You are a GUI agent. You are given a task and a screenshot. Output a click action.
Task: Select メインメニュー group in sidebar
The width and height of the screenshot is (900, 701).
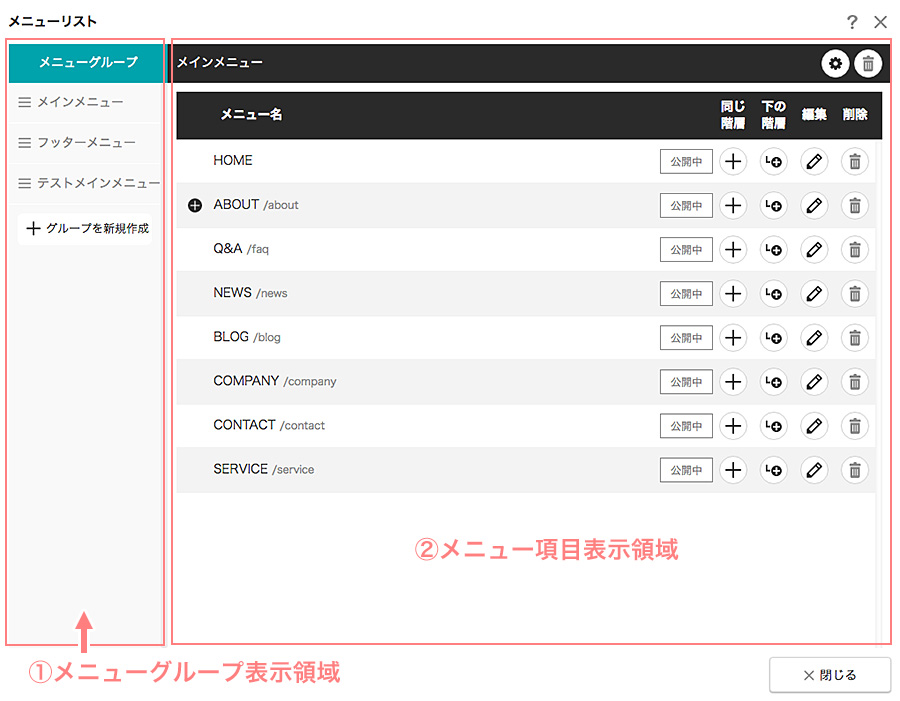[86, 102]
